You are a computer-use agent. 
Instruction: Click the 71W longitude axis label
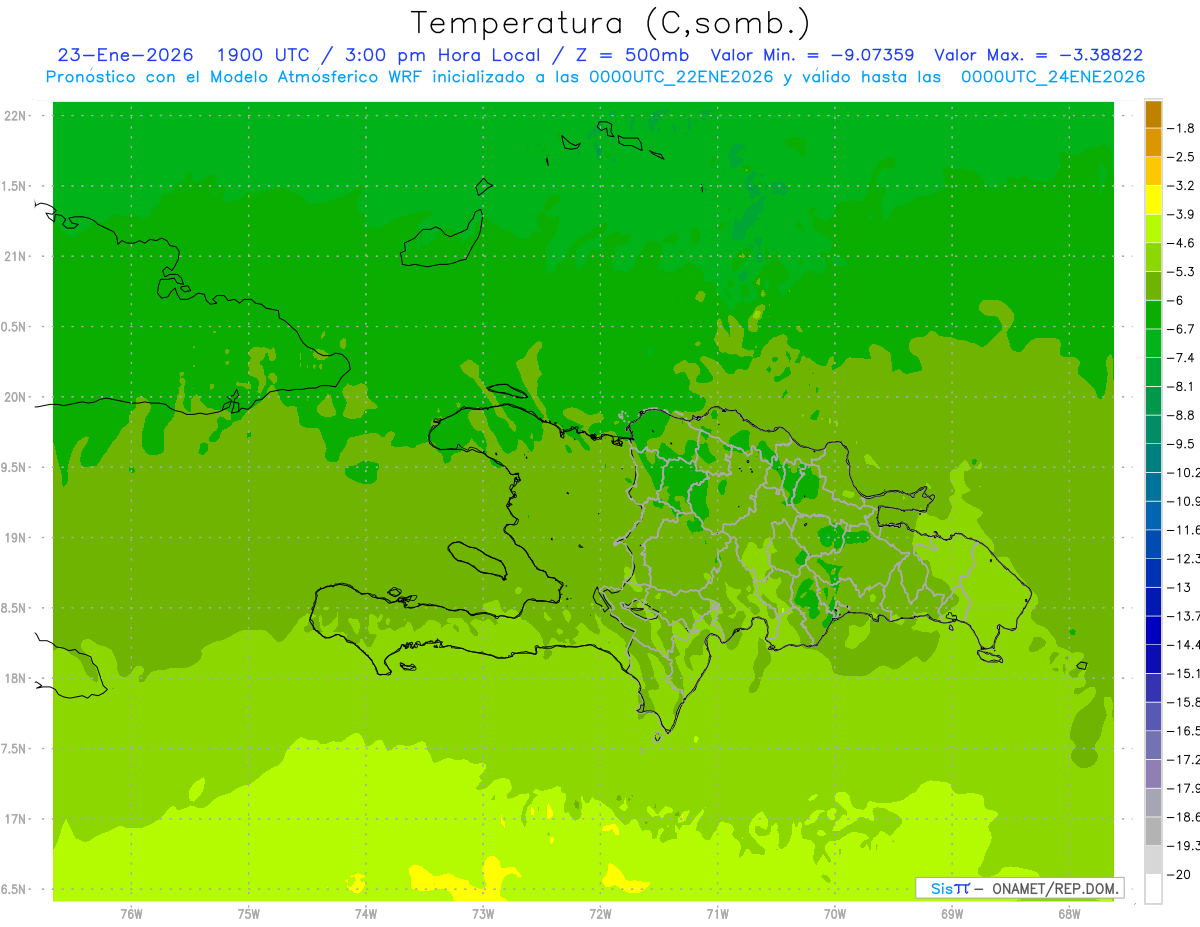click(717, 914)
